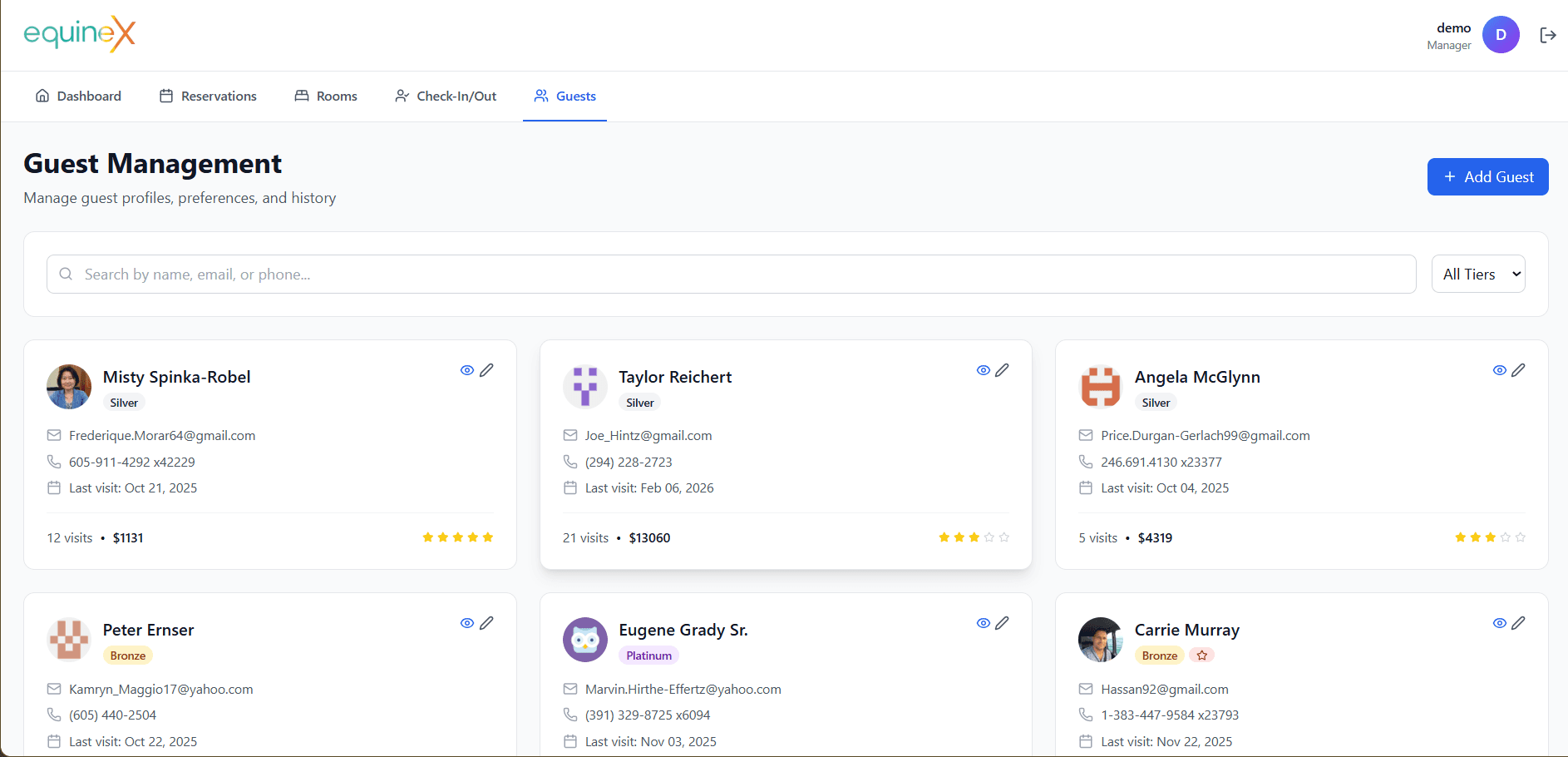This screenshot has width=1568, height=757.
Task: Click the Taylor Reichert name
Action: 675,377
